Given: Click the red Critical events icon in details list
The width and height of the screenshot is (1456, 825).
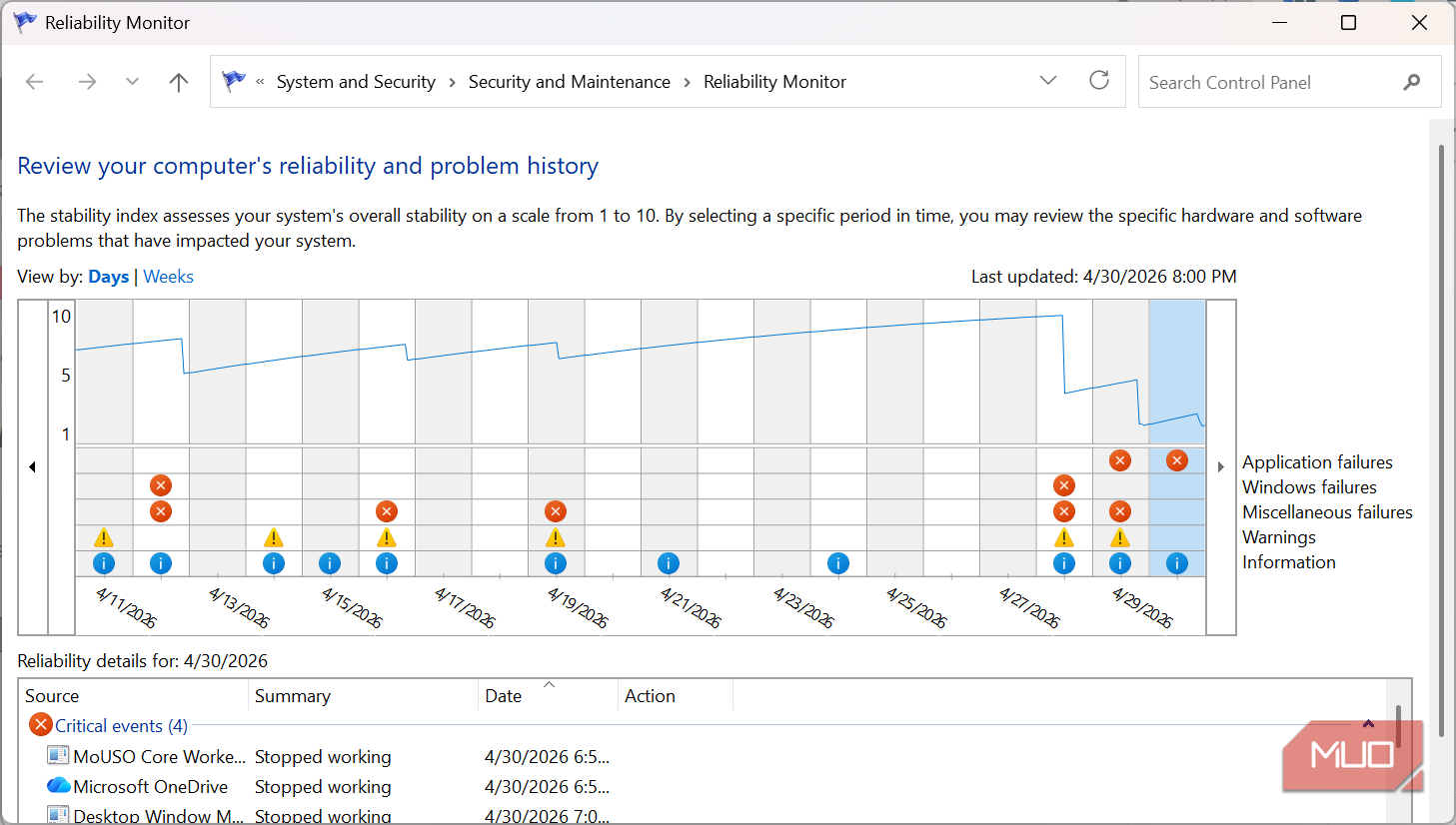Looking at the screenshot, I should tap(41, 724).
